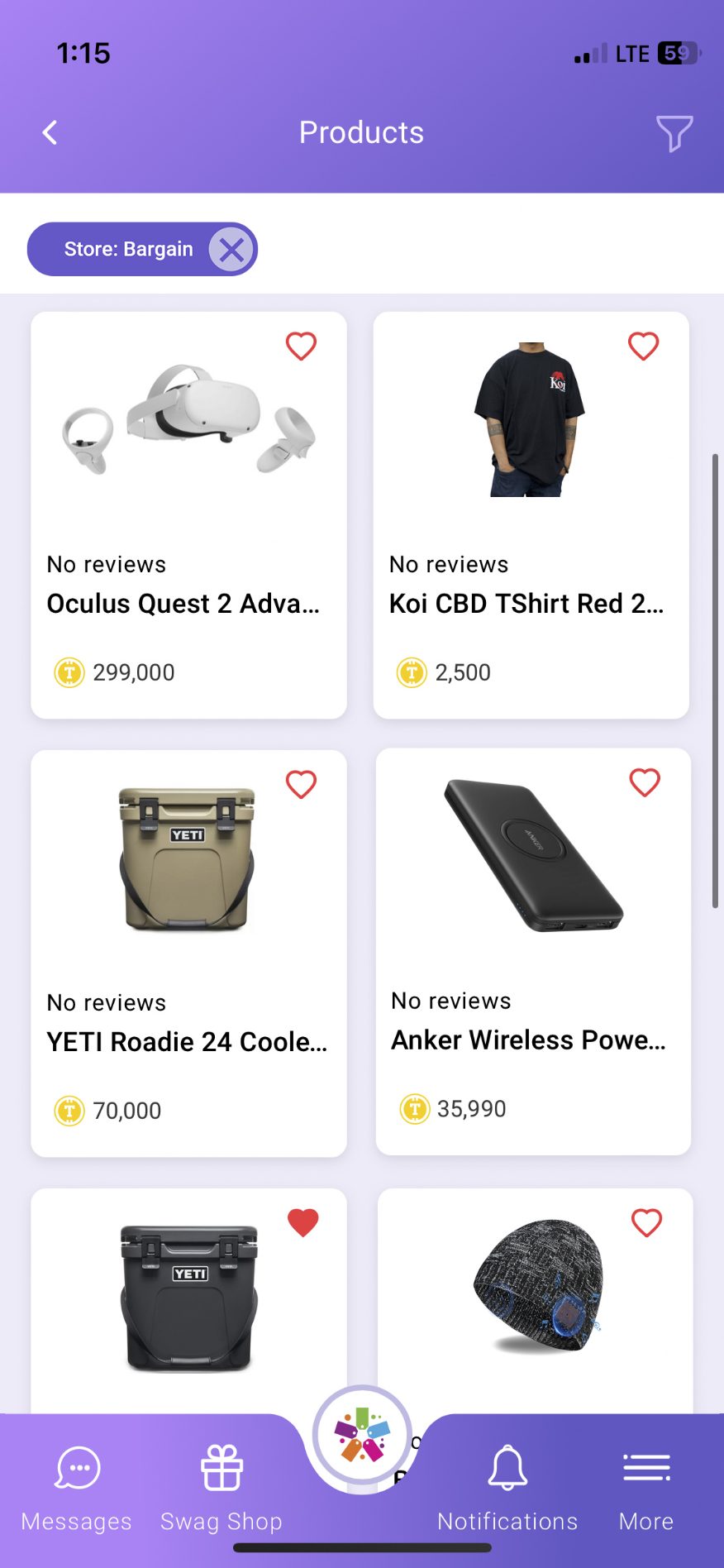Tap the coin icon beside 299,000
This screenshot has width=724, height=1568.
click(69, 672)
